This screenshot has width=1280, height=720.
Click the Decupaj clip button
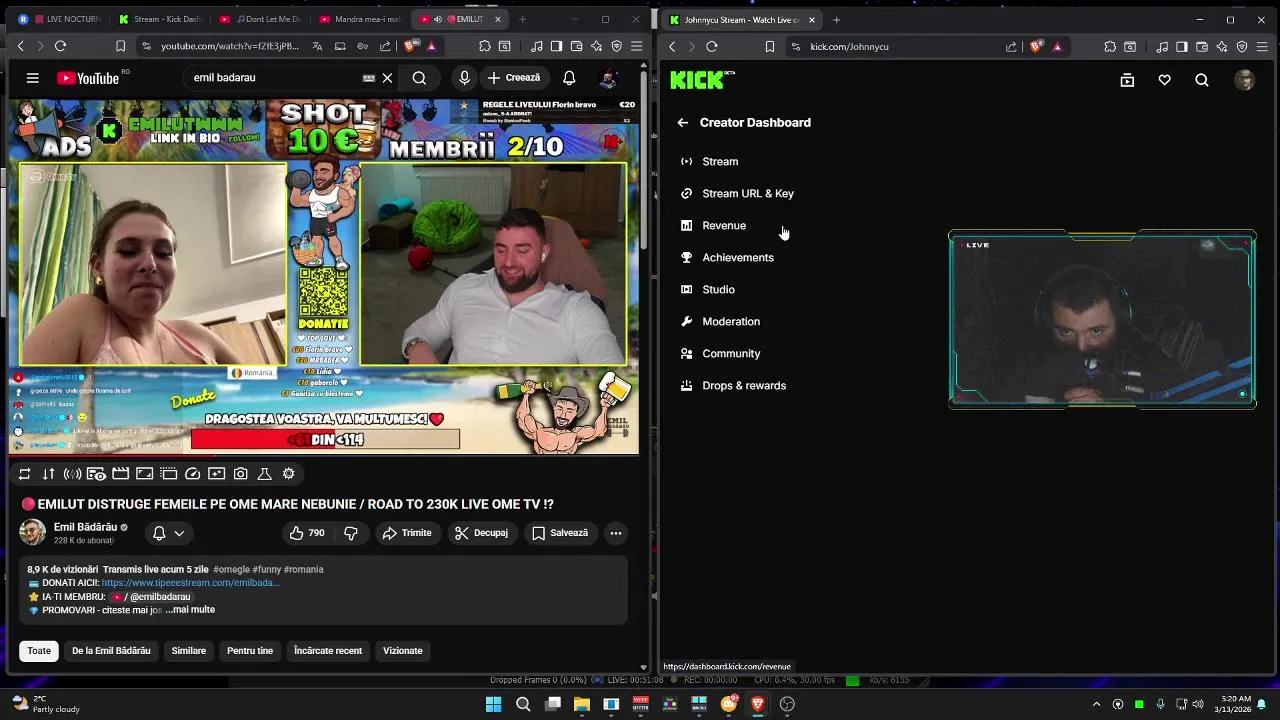[x=482, y=533]
